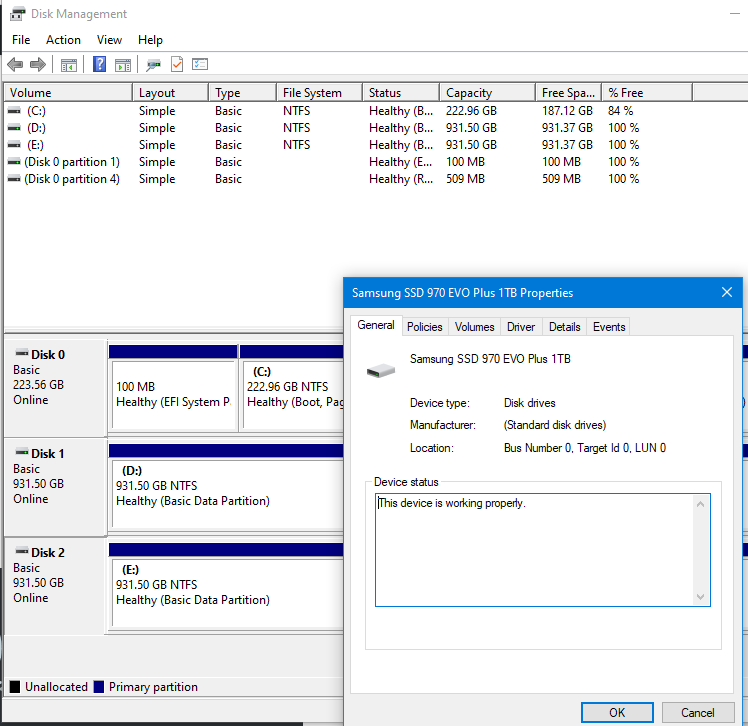This screenshot has height=726, width=748.
Task: Switch to the Details tab
Action: click(564, 327)
